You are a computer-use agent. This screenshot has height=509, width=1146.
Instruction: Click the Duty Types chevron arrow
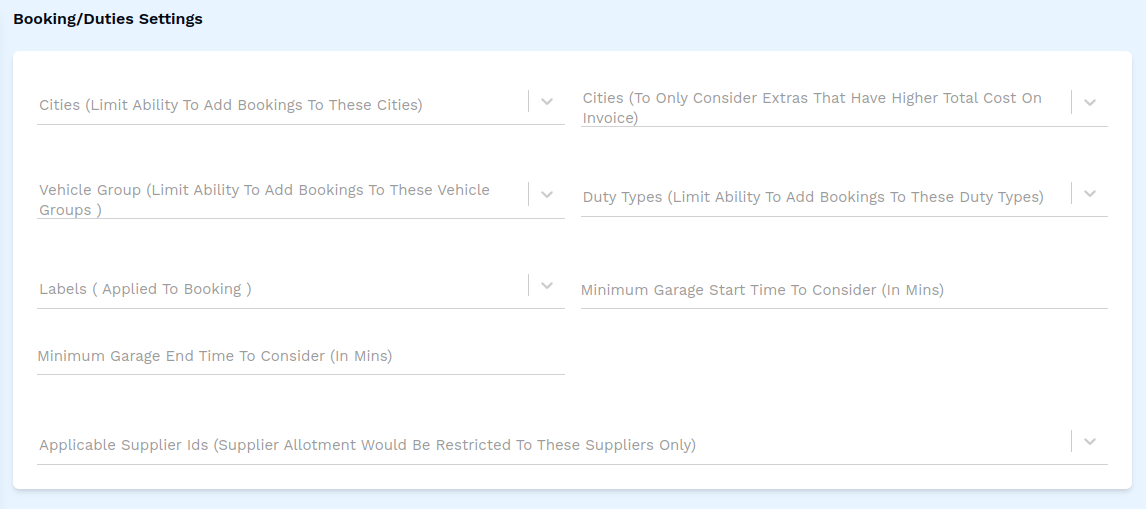[x=1090, y=193]
